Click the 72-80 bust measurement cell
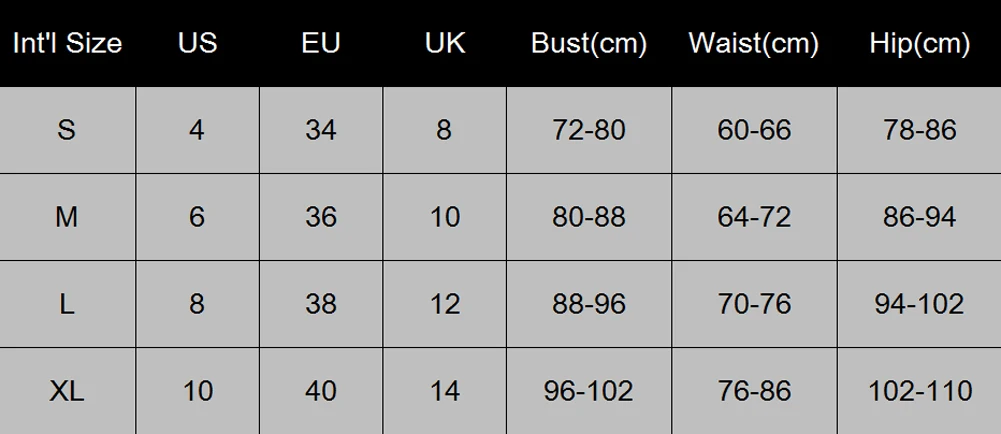 pos(589,130)
